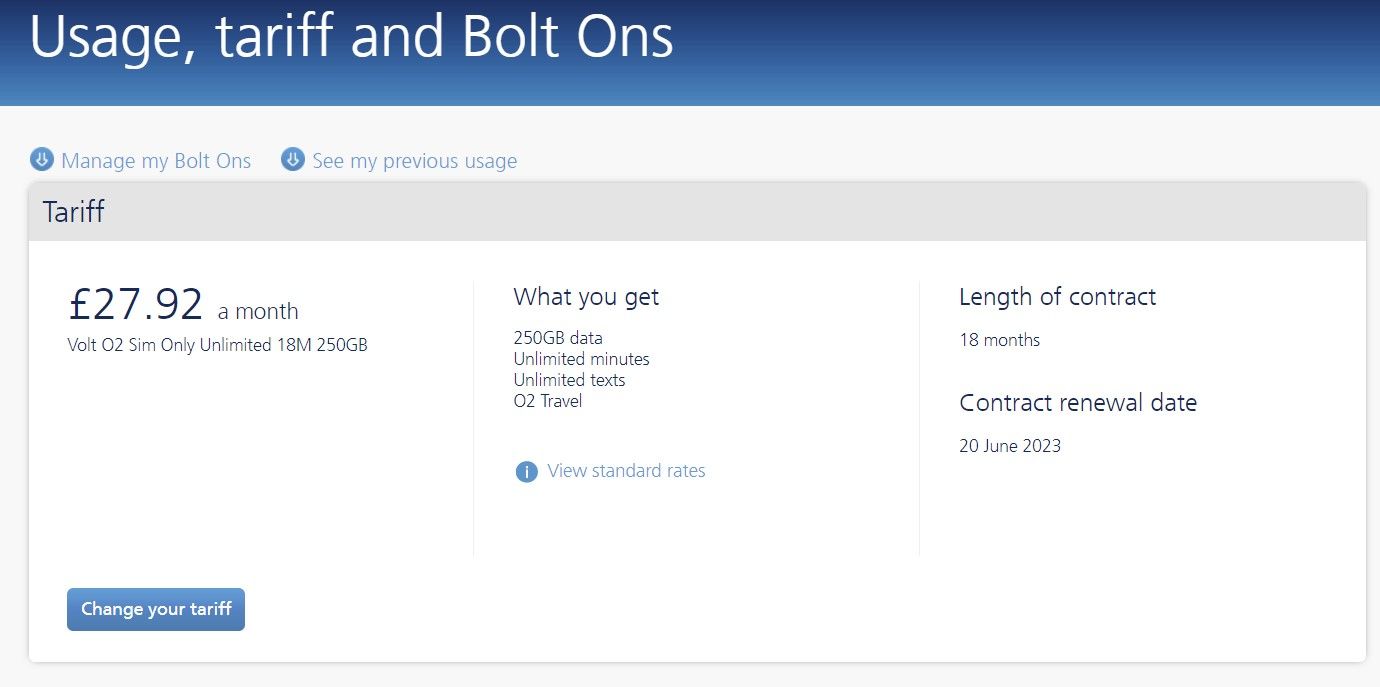Image resolution: width=1380 pixels, height=687 pixels.
Task: Select the 20 June 2023 renewal date
Action: [x=1010, y=445]
